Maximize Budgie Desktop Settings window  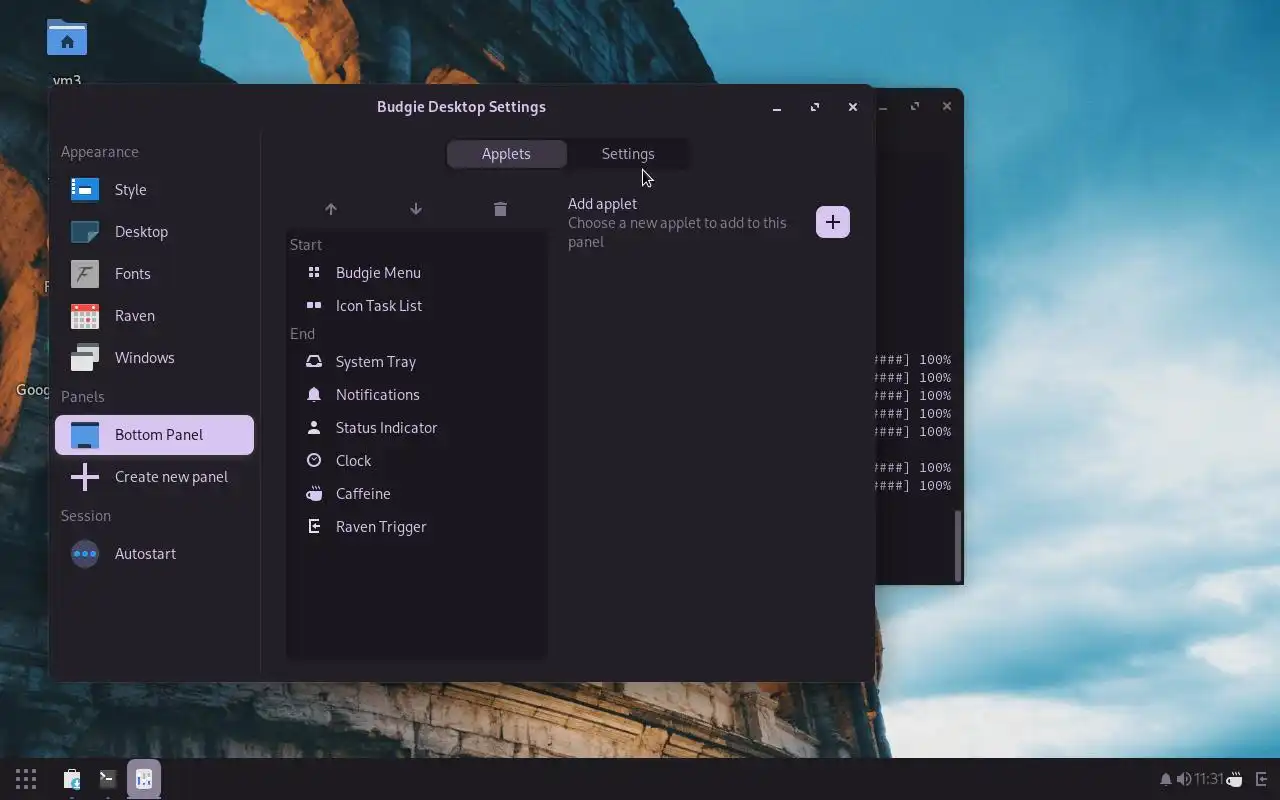[815, 107]
